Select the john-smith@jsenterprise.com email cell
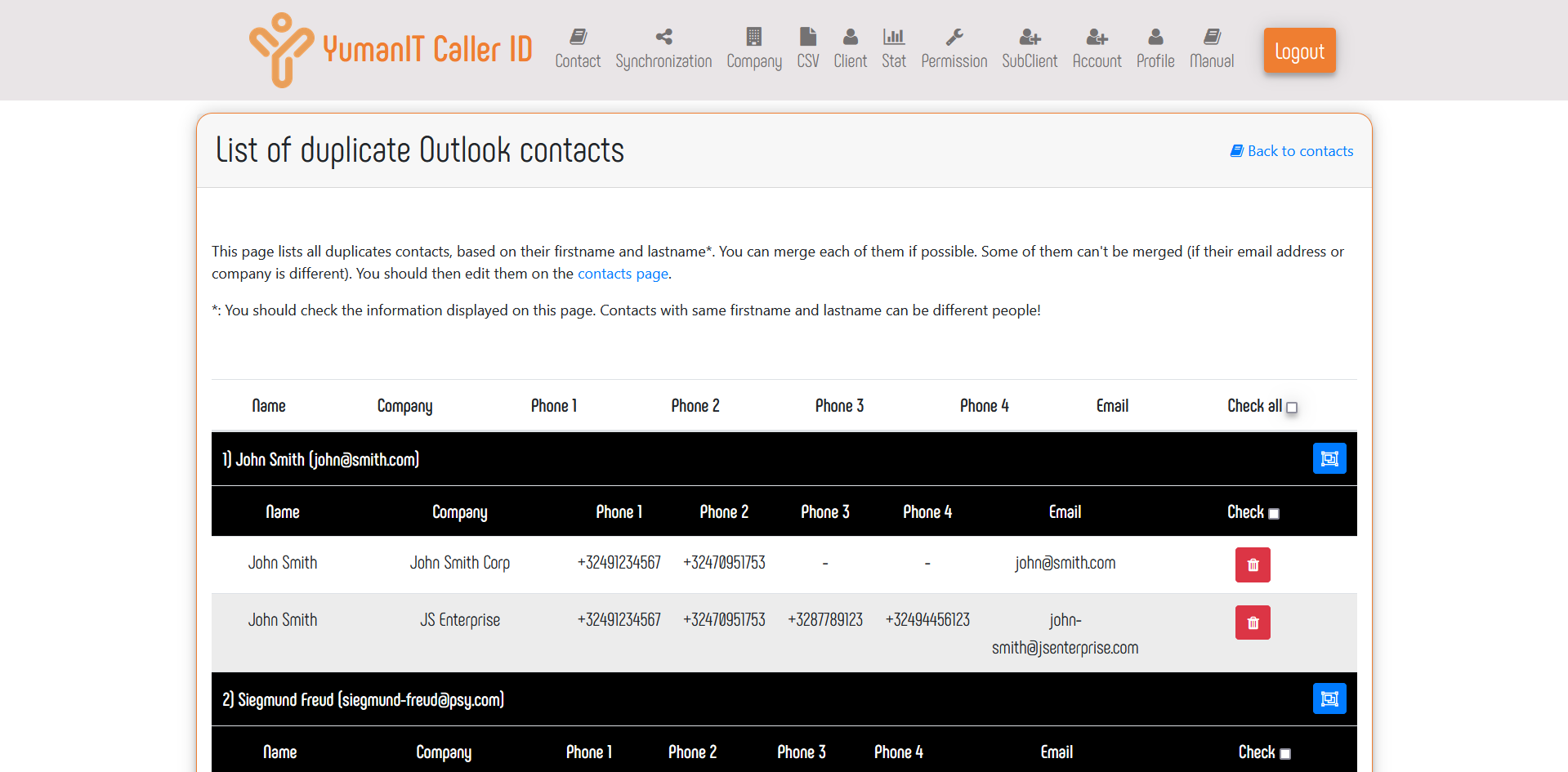Screen dimensions: 1568x772 click(x=1065, y=634)
